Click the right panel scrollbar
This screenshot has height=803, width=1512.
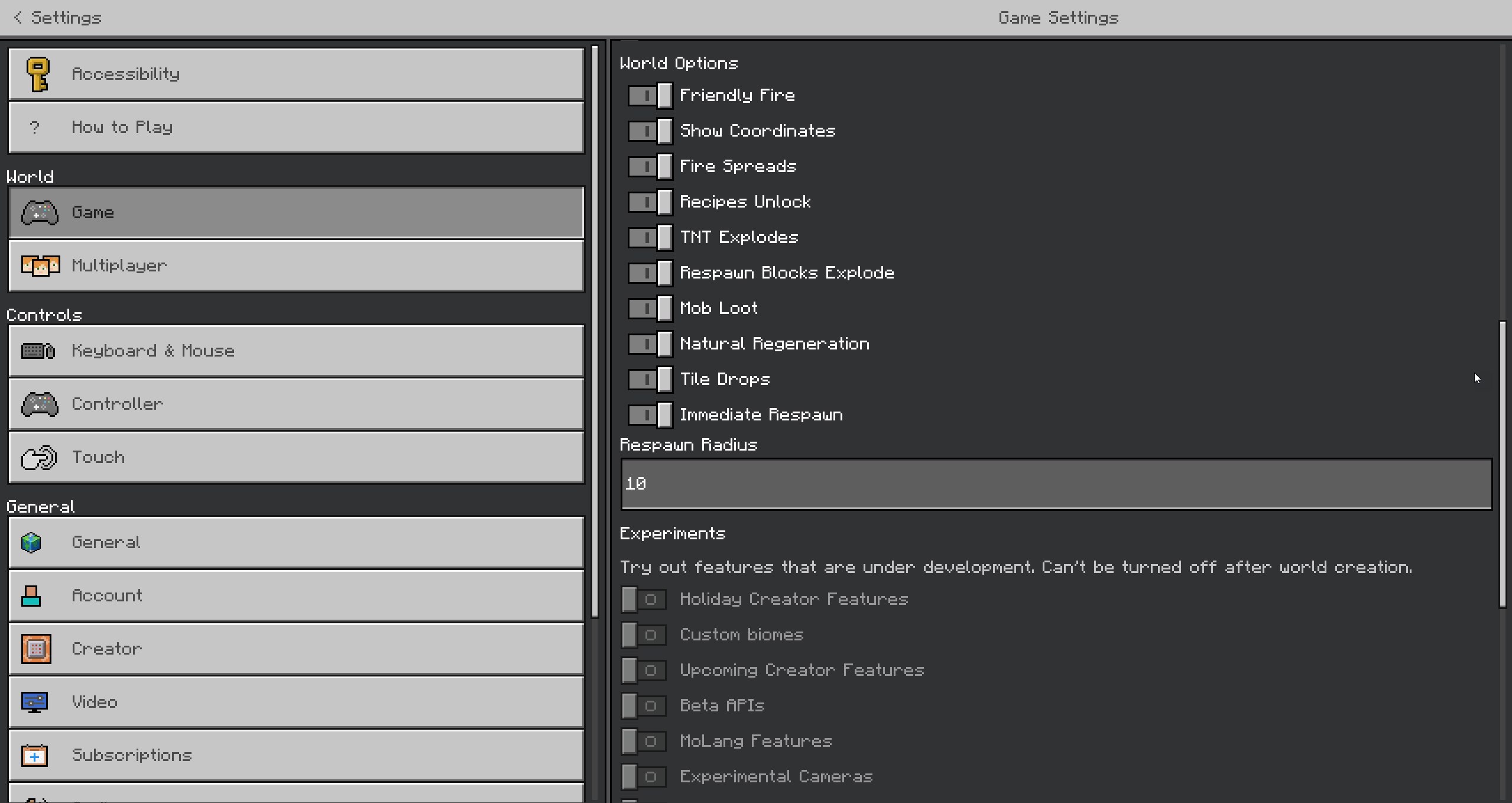(1503, 464)
